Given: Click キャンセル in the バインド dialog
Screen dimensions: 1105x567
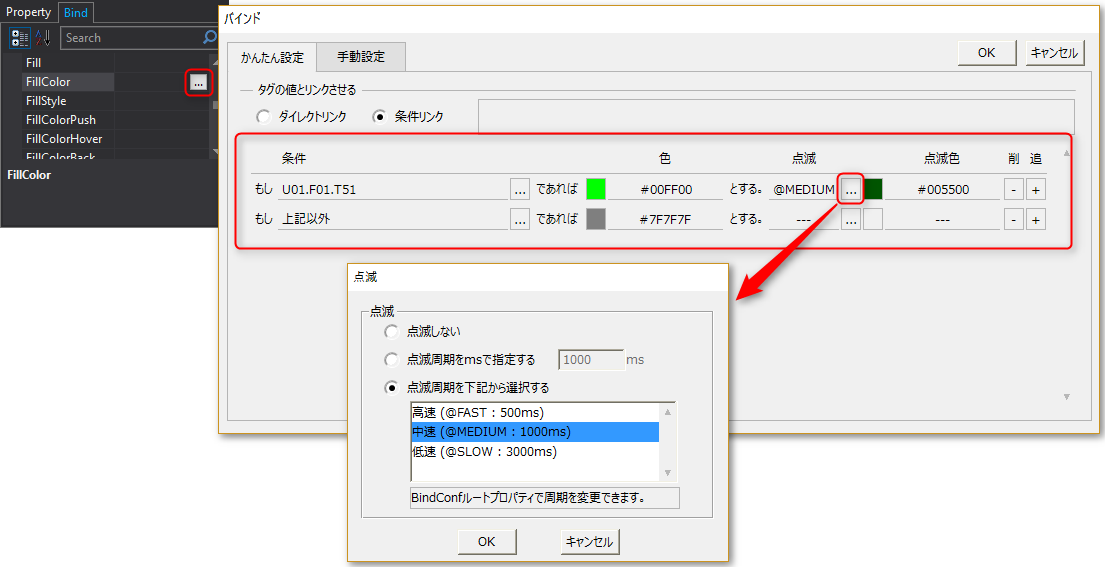Looking at the screenshot, I should [1054, 53].
